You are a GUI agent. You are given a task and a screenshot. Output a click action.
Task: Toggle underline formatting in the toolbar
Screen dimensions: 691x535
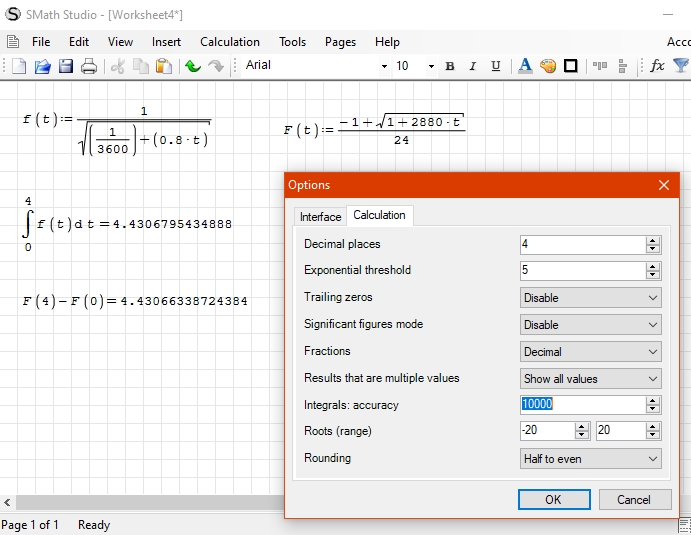pos(496,66)
